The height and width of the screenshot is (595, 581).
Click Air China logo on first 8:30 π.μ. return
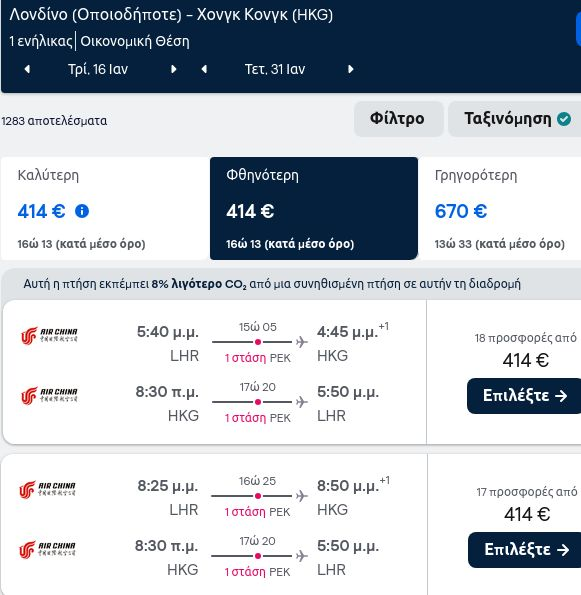[x=49, y=395]
